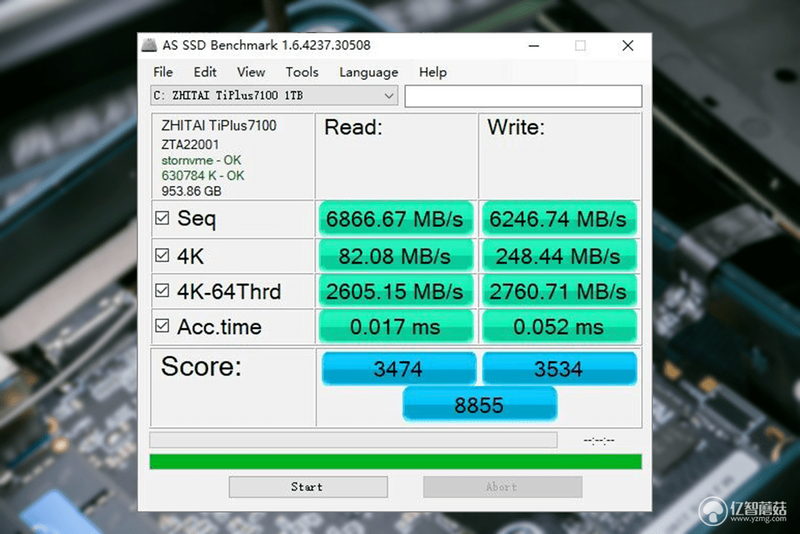Toggle the Acc.time test checkbox
Viewport: 800px width, 534px height.
click(162, 326)
